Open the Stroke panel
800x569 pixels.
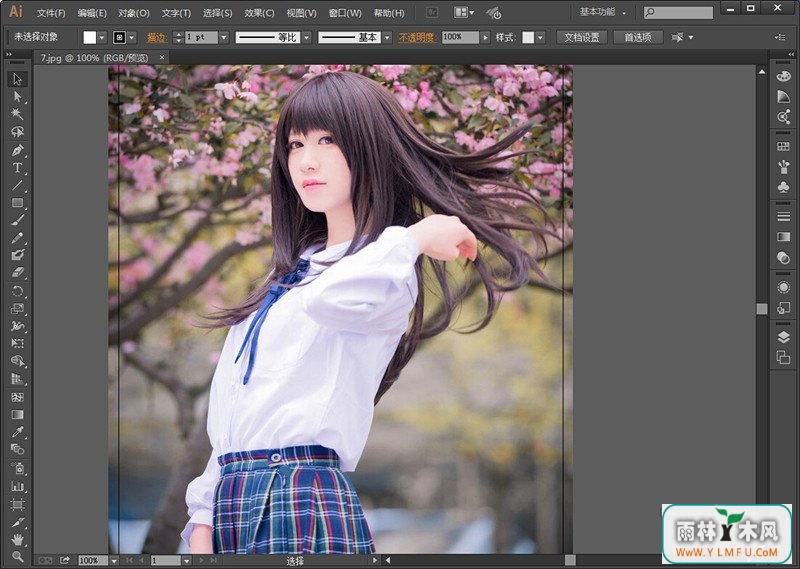(x=783, y=217)
